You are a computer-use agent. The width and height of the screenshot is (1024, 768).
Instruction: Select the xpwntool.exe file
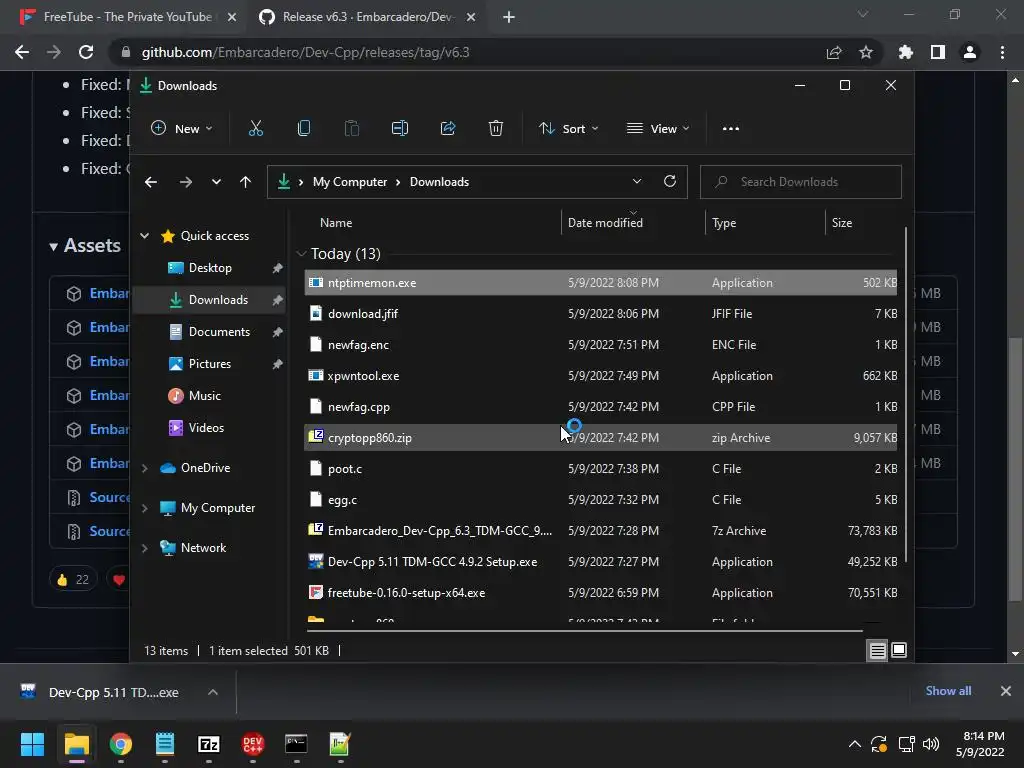pos(600,376)
